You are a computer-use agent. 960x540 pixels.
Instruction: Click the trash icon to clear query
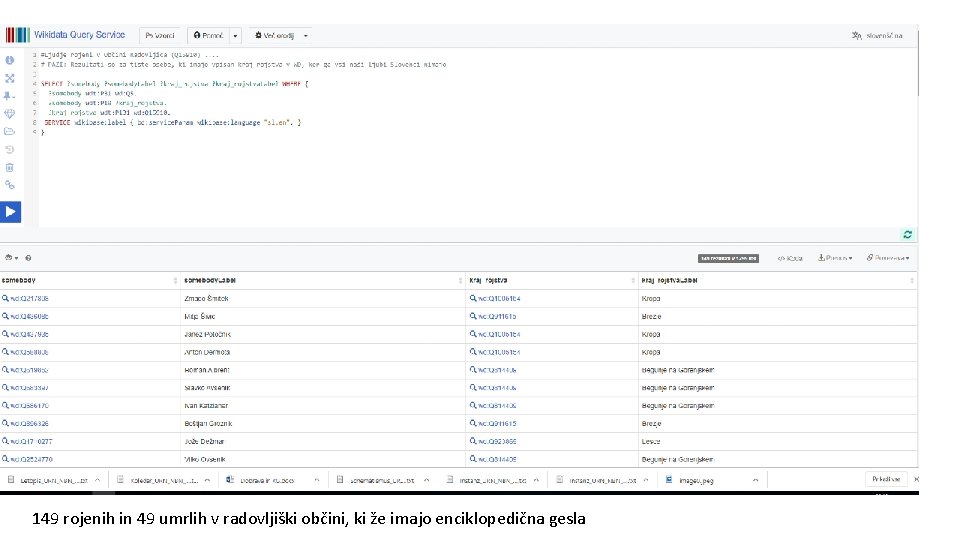point(10,167)
